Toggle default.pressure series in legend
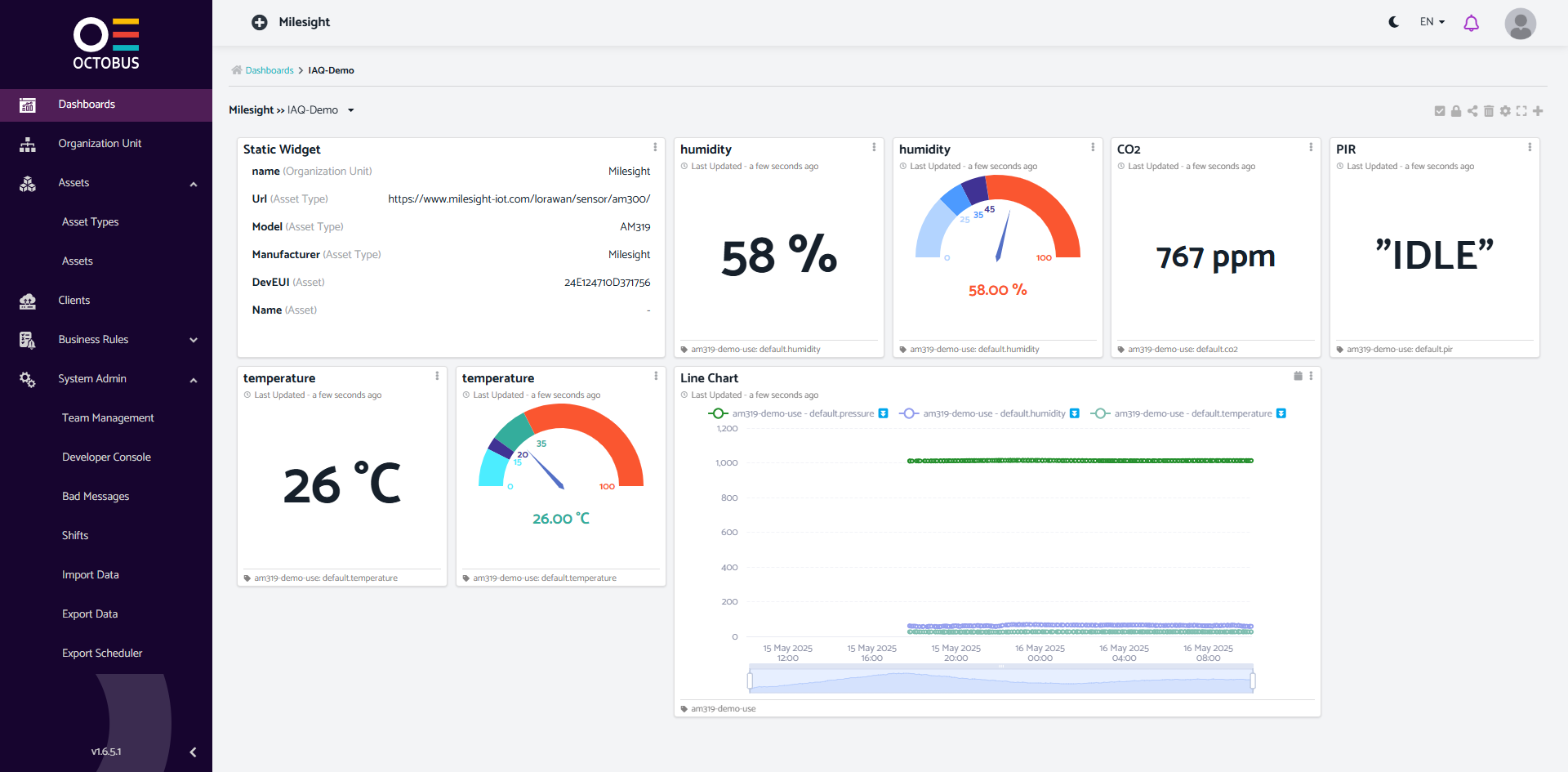The height and width of the screenshot is (772, 1568). 791,413
